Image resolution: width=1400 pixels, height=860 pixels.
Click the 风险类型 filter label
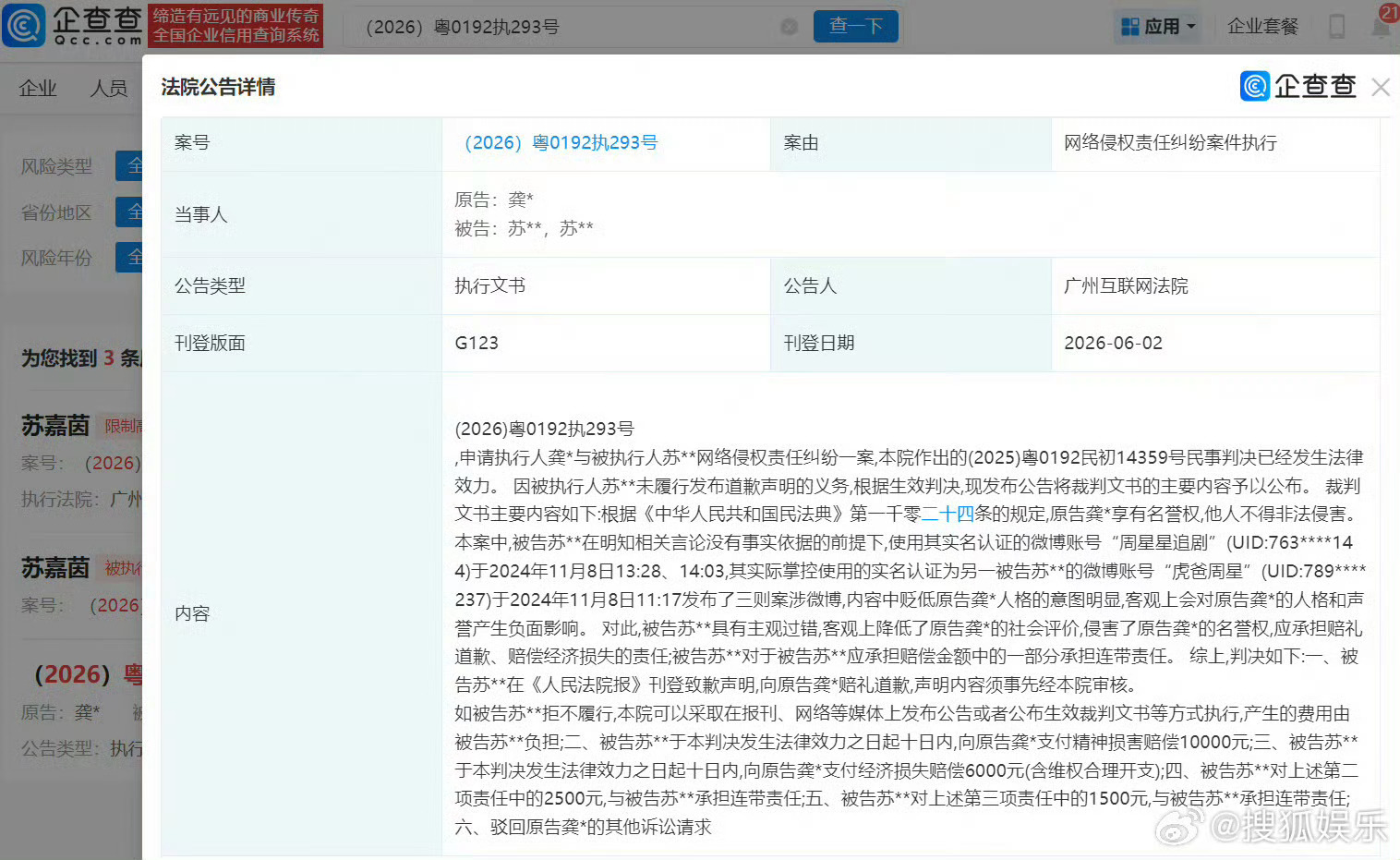[x=56, y=166]
